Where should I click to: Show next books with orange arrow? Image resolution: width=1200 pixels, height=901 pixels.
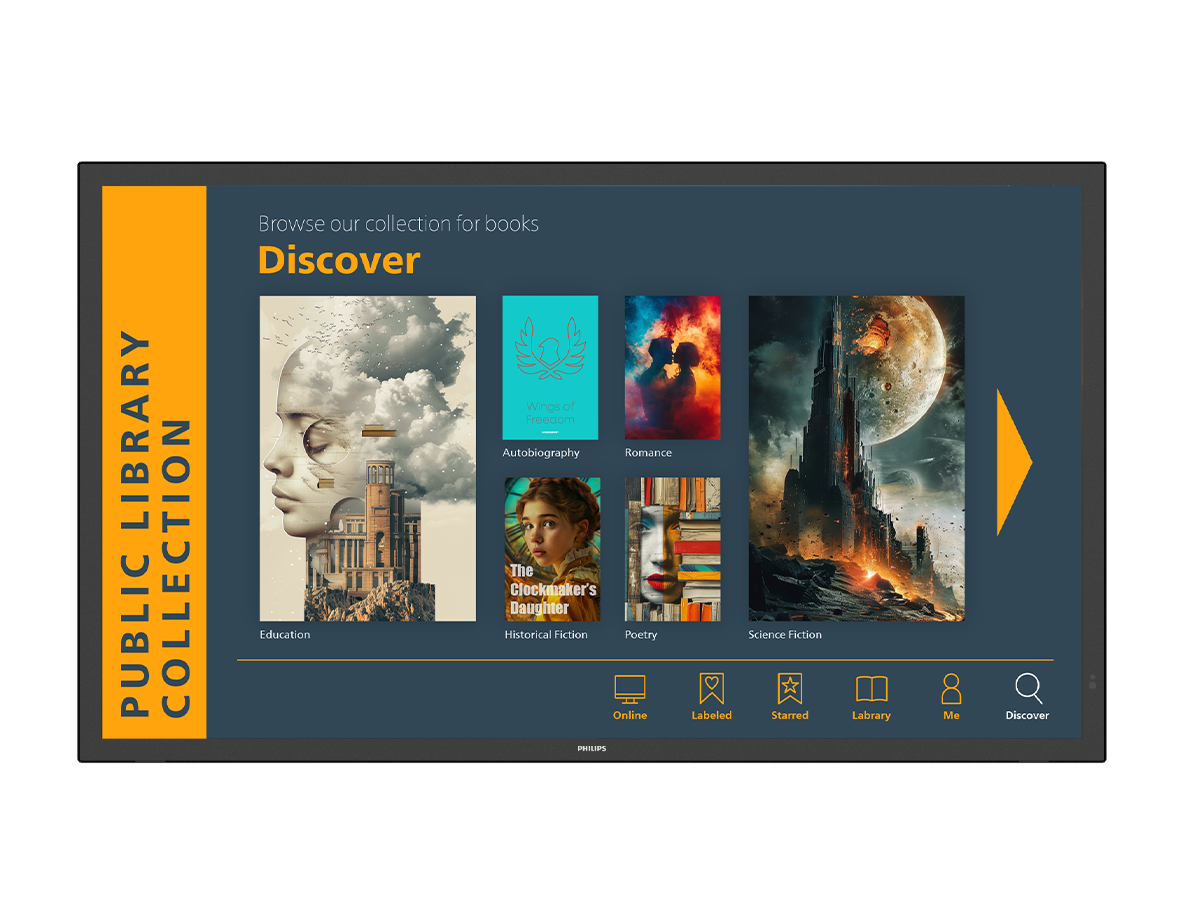click(1013, 462)
